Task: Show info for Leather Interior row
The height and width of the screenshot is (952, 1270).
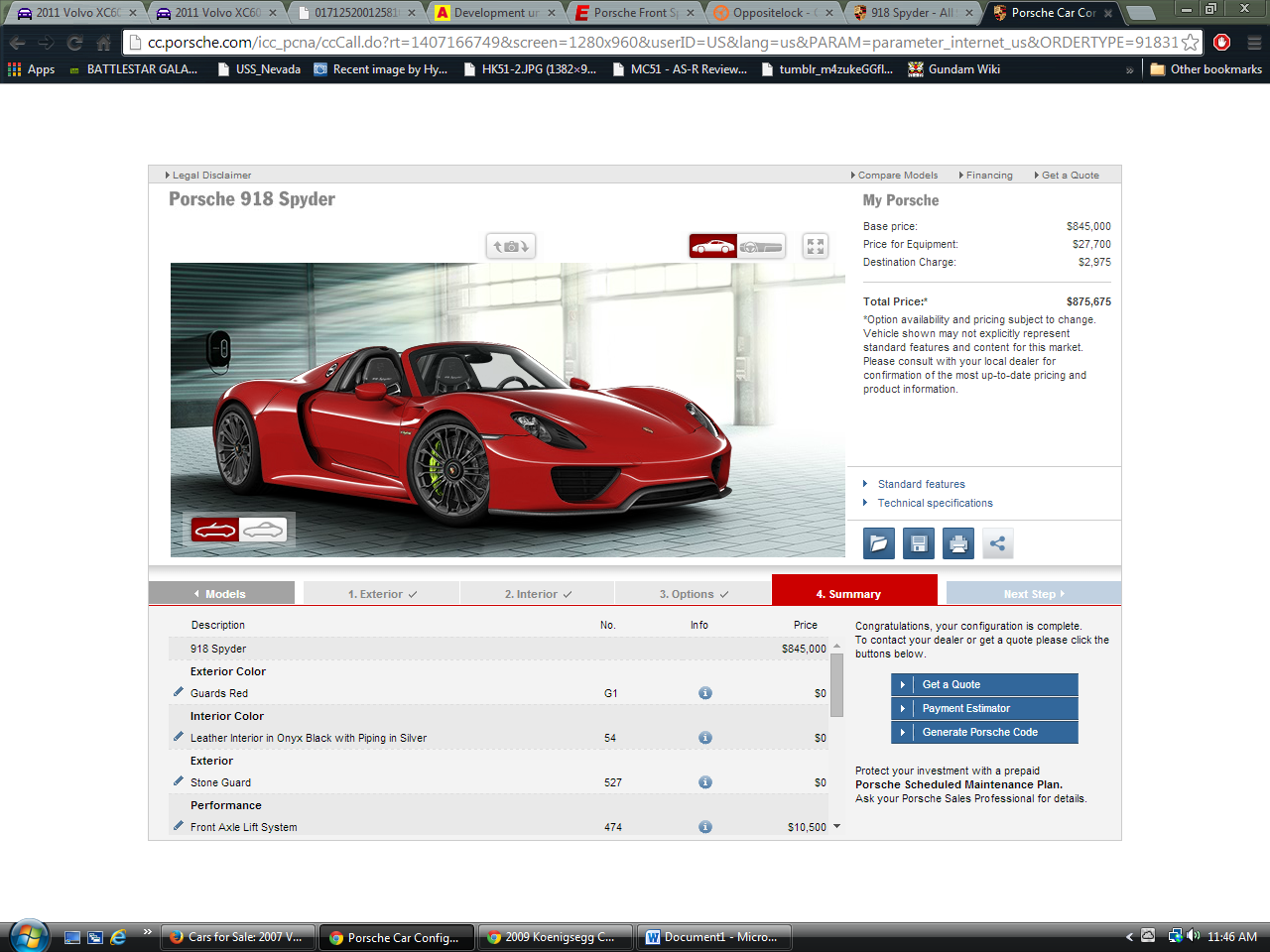Action: pyautogui.click(x=705, y=738)
